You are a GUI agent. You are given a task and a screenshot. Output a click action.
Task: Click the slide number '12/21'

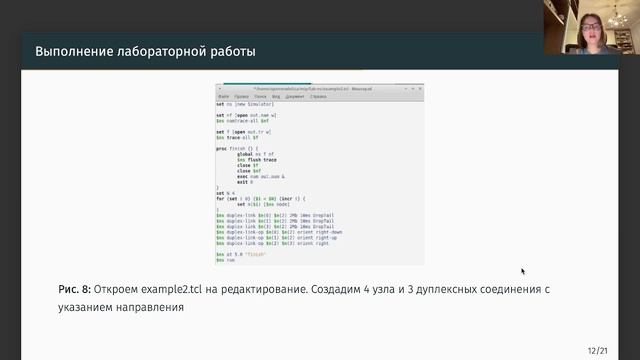tap(598, 351)
